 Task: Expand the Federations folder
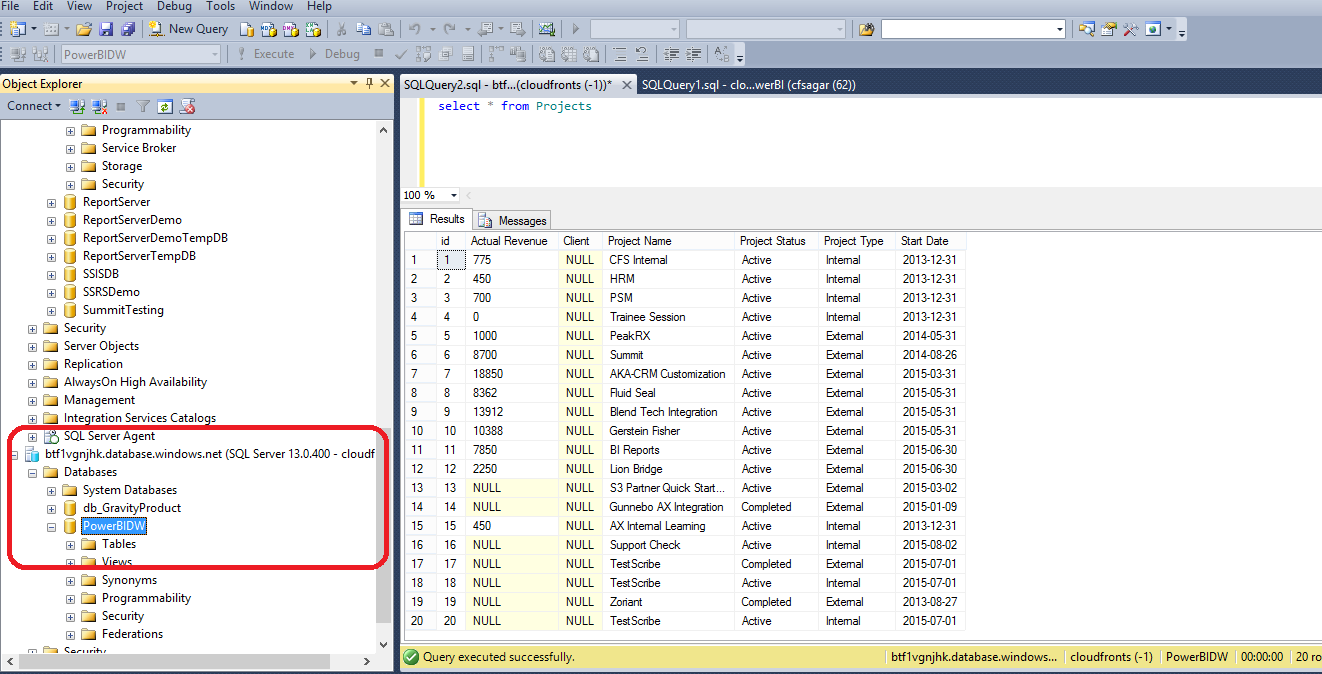pos(71,634)
